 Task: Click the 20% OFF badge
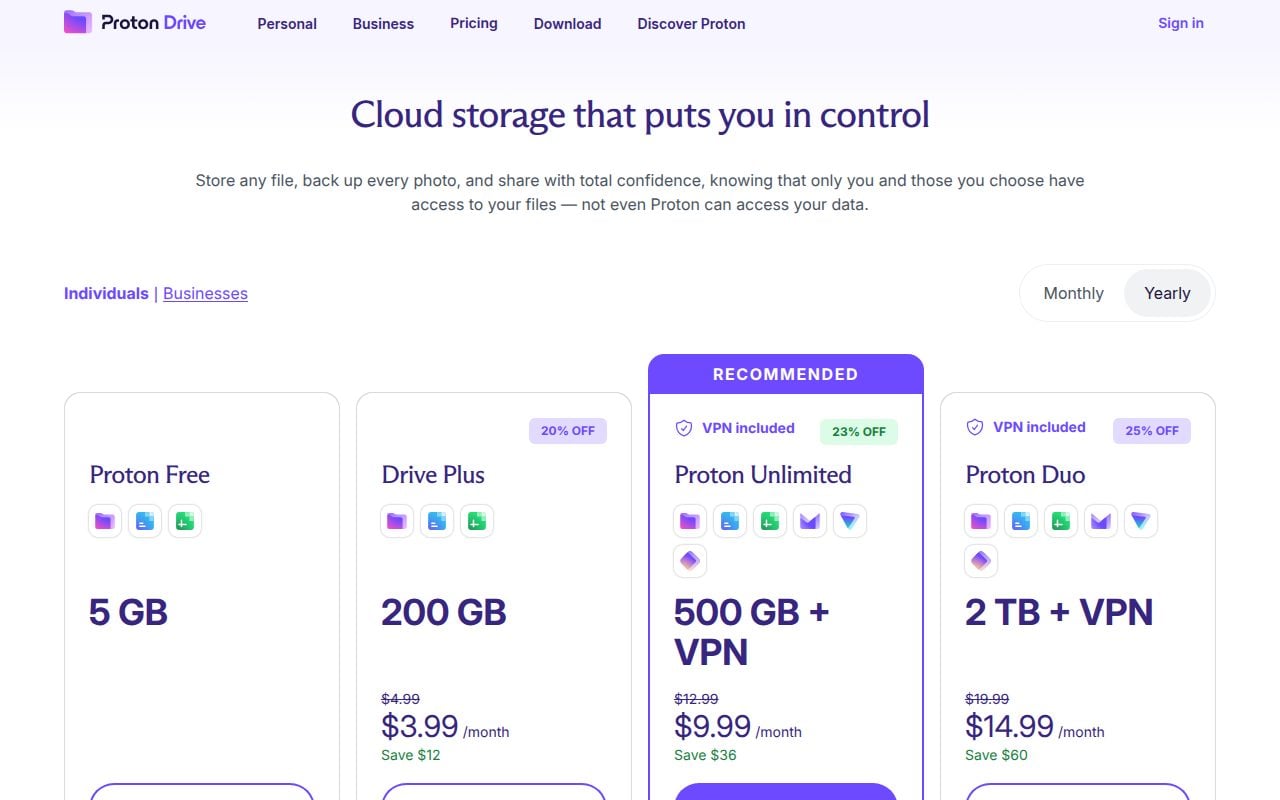pos(568,431)
